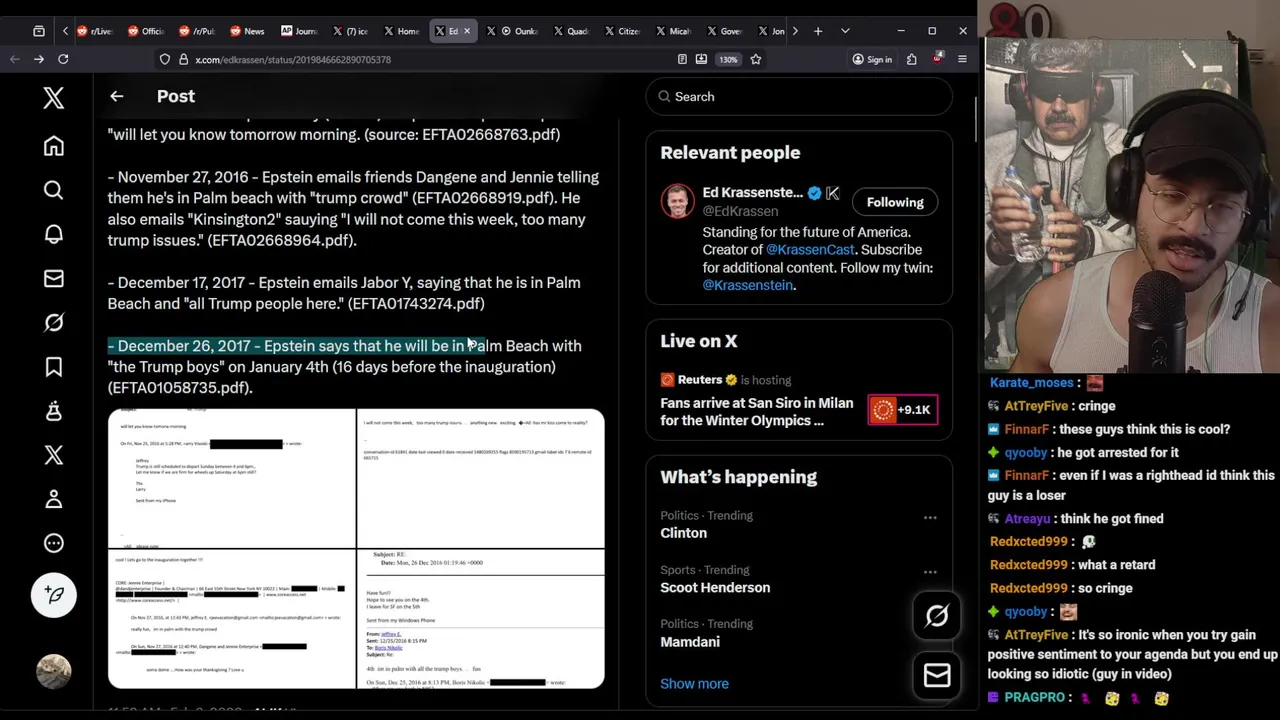Image resolution: width=1280 pixels, height=720 pixels.
Task: Open Grok from the left sidebar
Action: coord(53,322)
